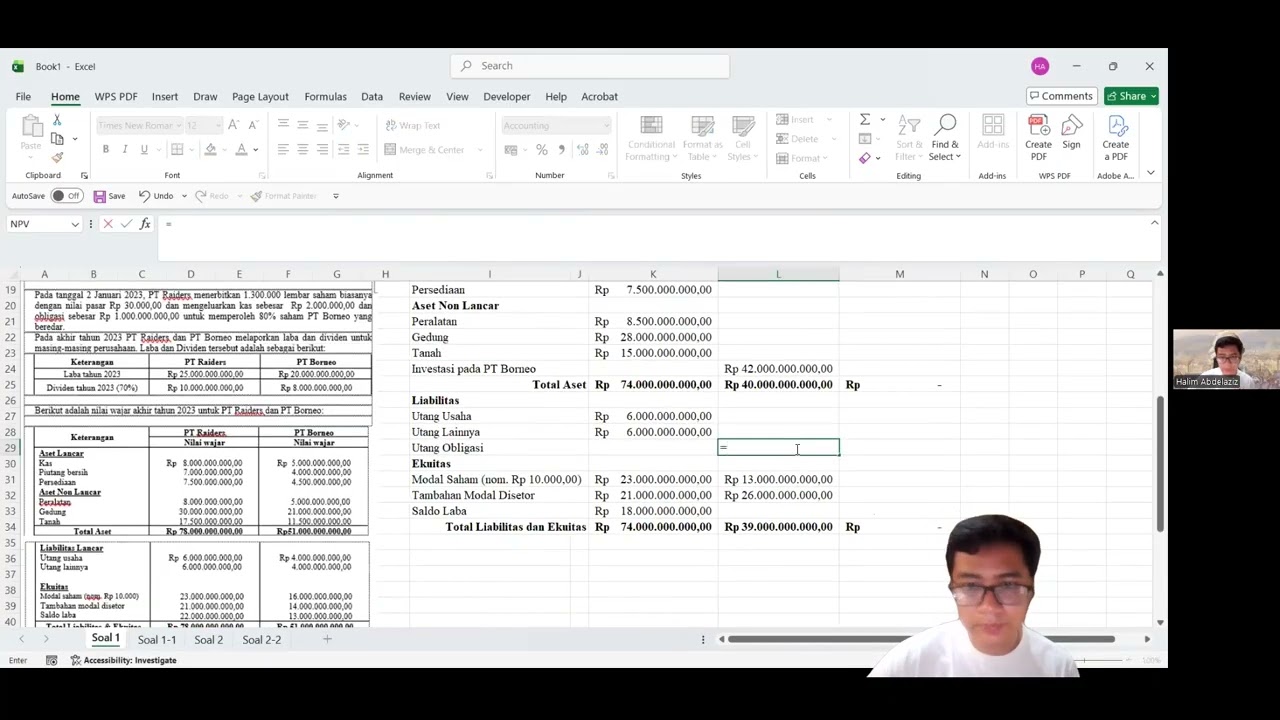Click the Increase Font Size icon
This screenshot has height=720, width=1280.
233,125
